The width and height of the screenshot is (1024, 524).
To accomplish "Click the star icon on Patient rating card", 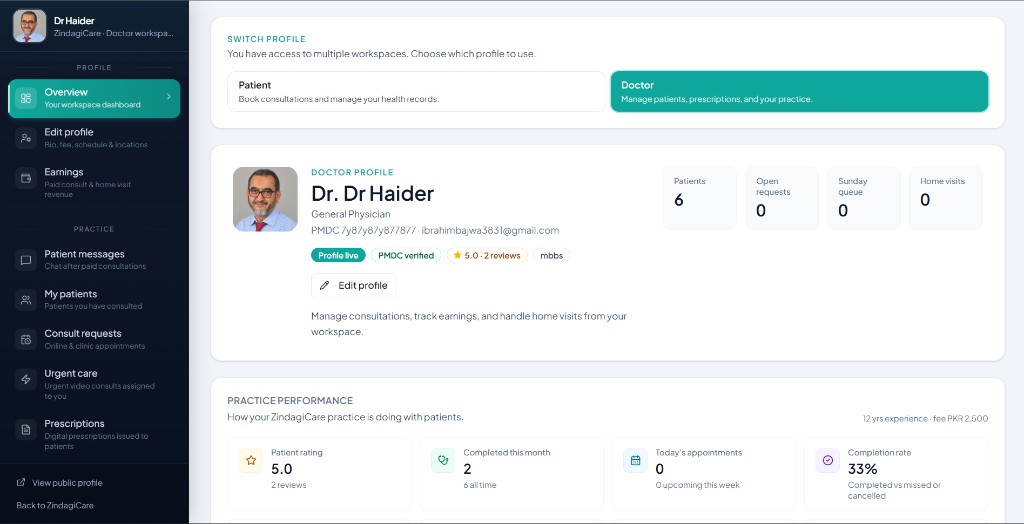I will coord(251,461).
